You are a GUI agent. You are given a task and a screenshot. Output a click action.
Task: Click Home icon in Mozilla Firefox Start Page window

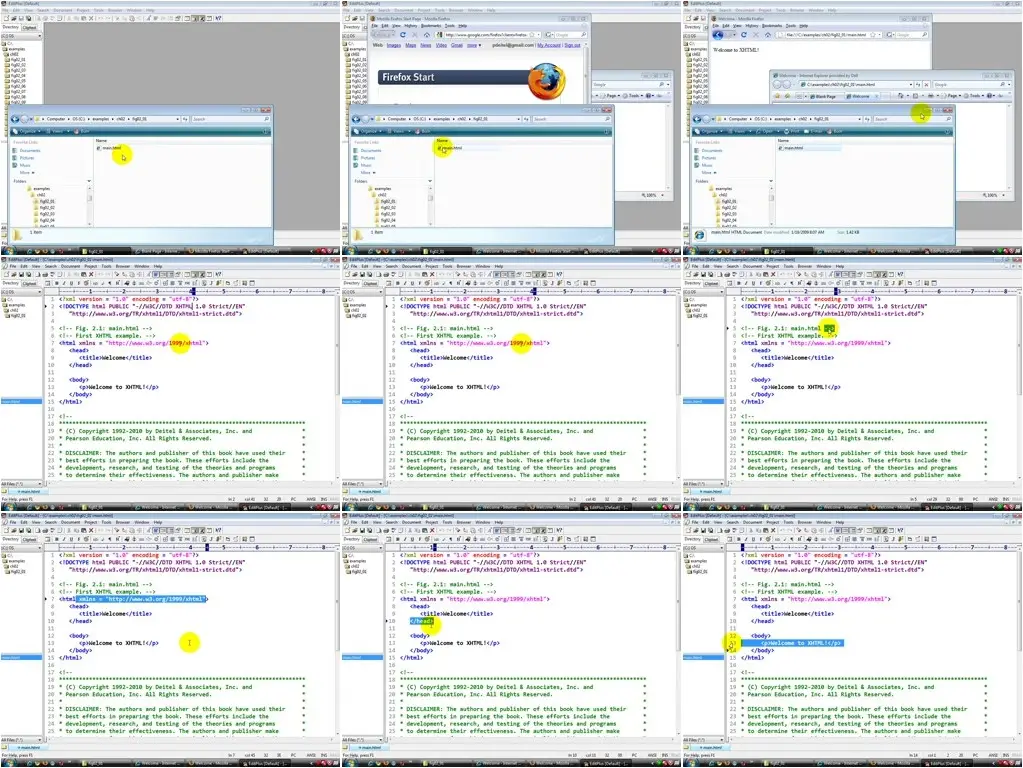pos(427,35)
